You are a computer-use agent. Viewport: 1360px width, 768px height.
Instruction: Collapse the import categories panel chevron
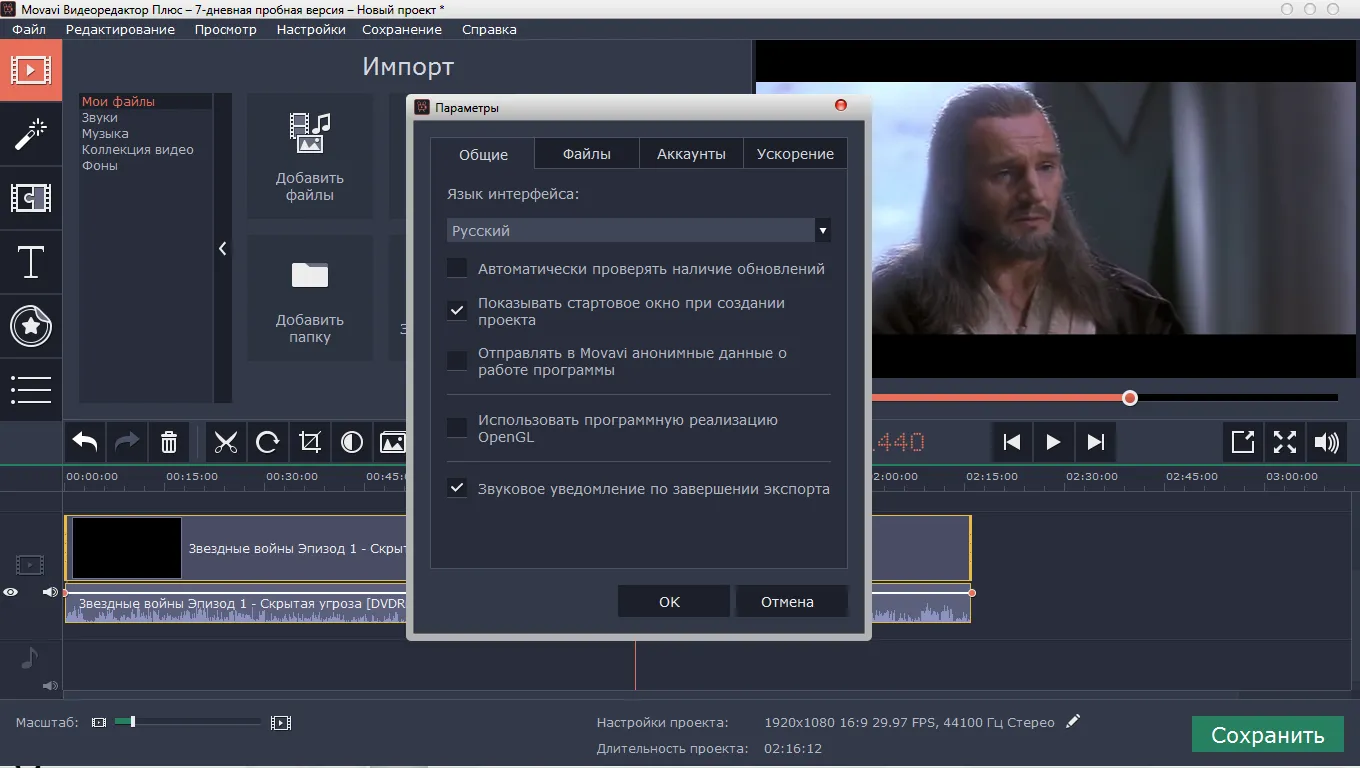[223, 249]
